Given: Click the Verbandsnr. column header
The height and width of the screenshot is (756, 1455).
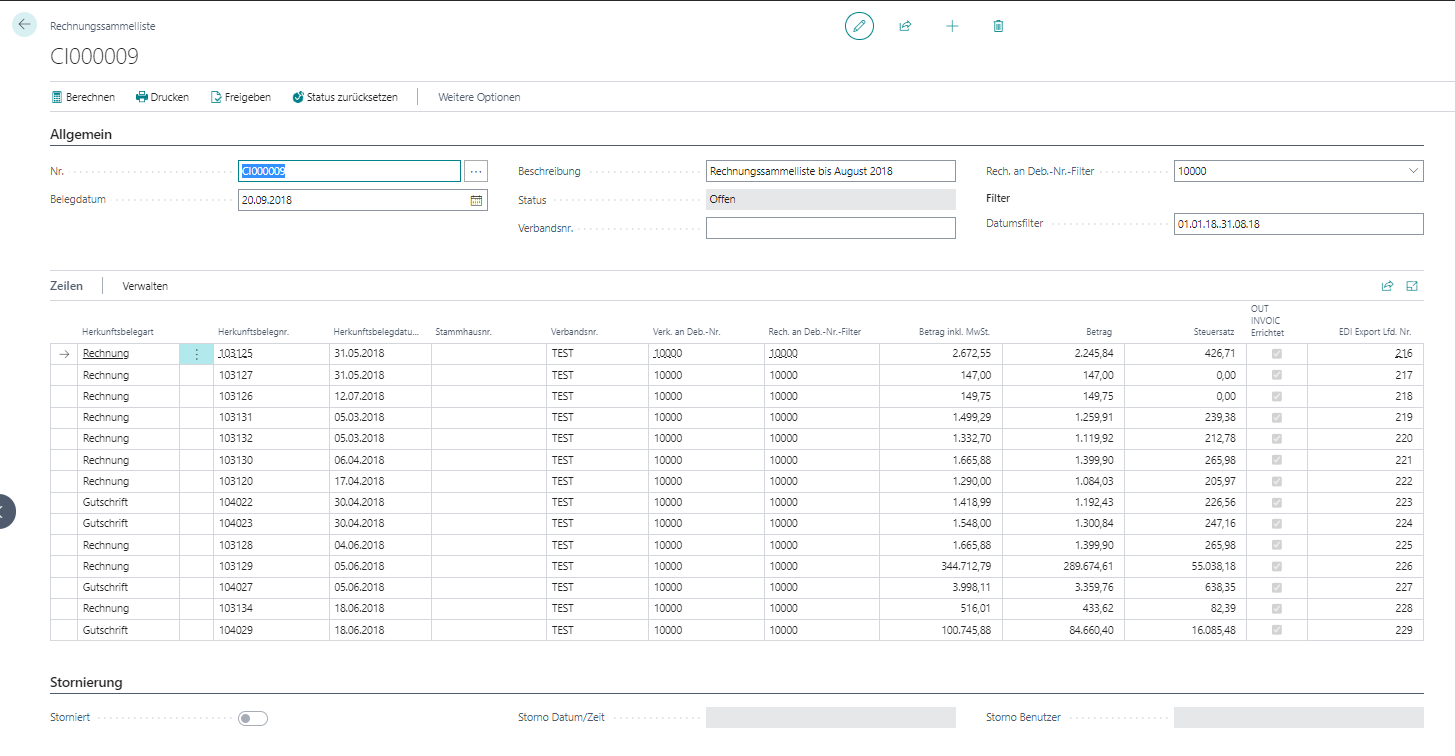Looking at the screenshot, I should click(x=574, y=332).
